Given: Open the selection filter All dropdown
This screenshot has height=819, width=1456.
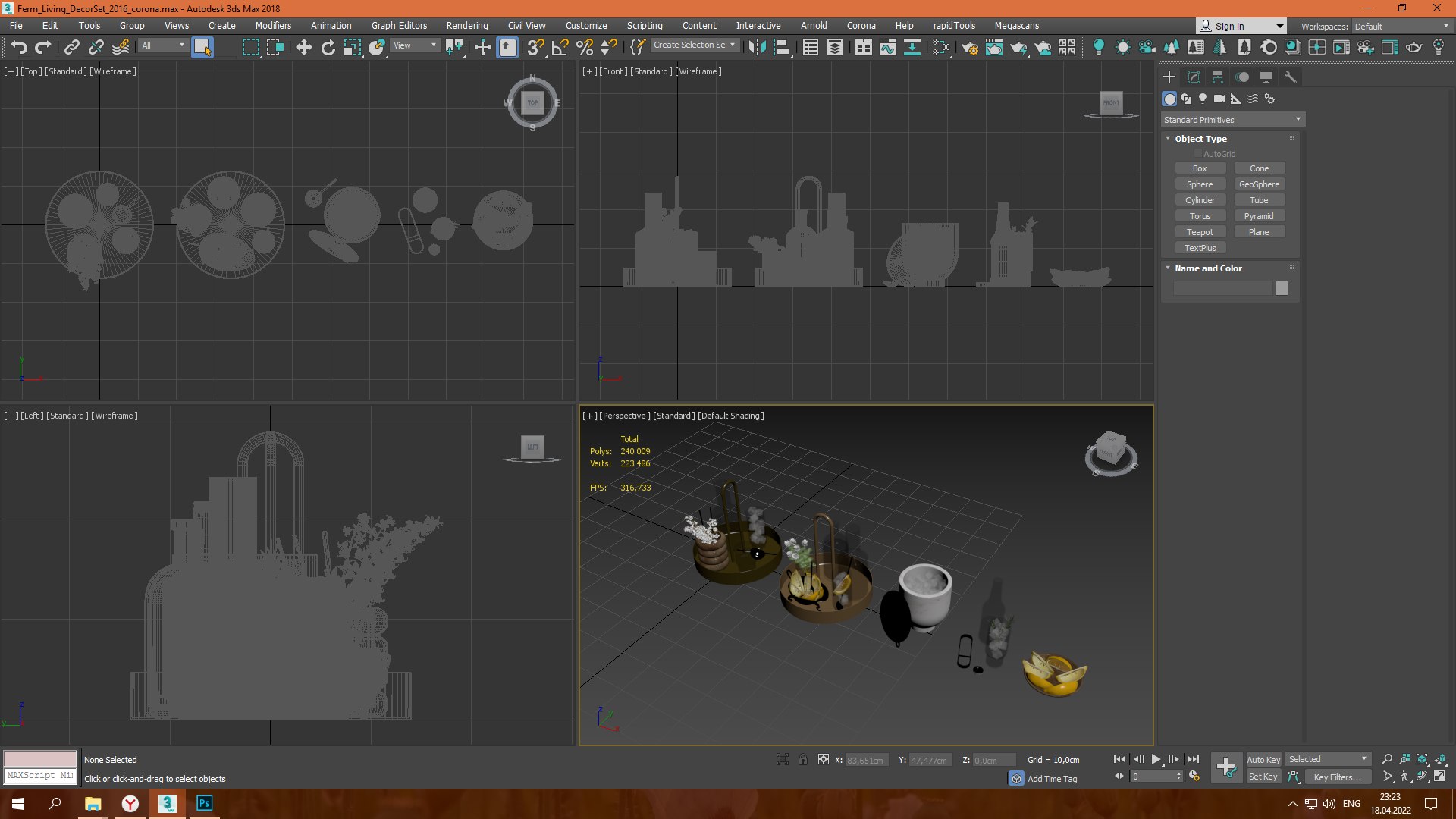Looking at the screenshot, I should (x=163, y=45).
